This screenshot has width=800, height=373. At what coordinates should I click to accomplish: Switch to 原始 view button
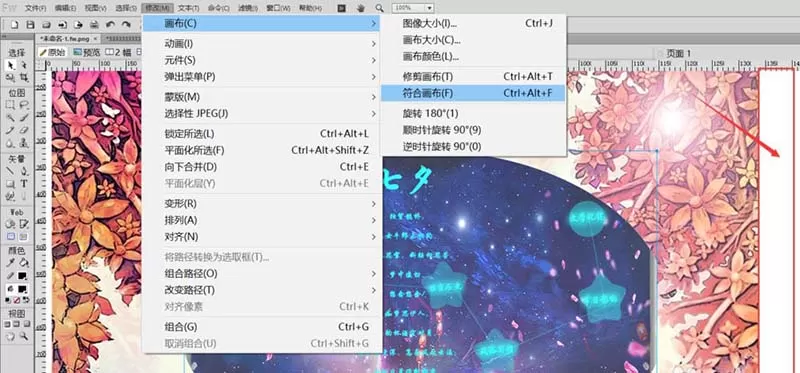coord(53,52)
